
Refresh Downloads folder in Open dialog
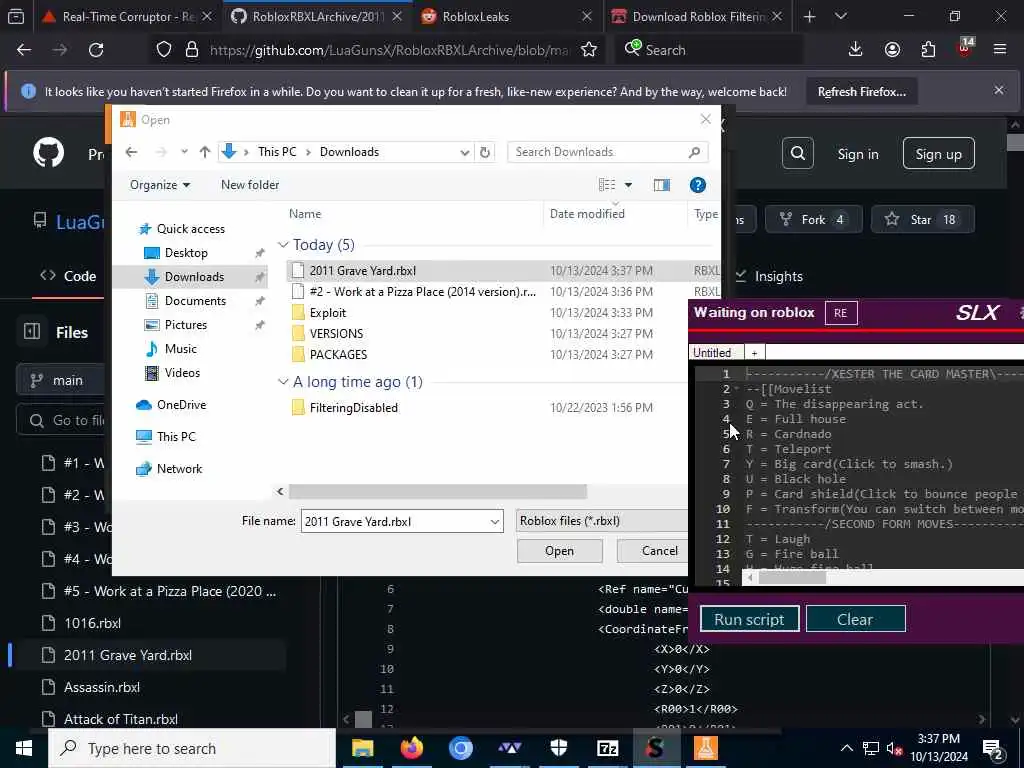tap(485, 152)
